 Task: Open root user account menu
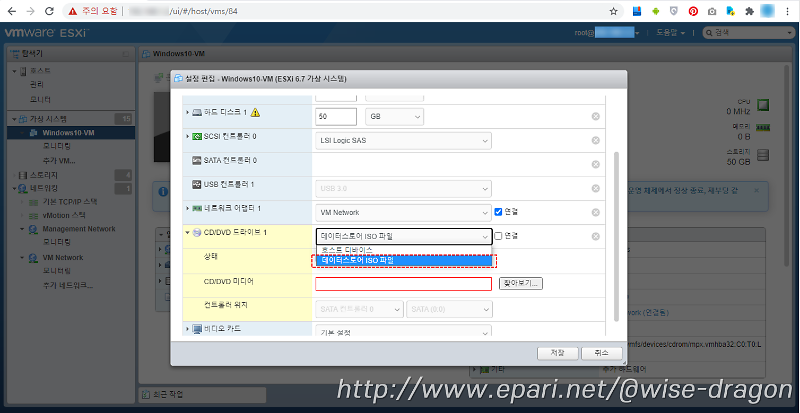(x=607, y=33)
